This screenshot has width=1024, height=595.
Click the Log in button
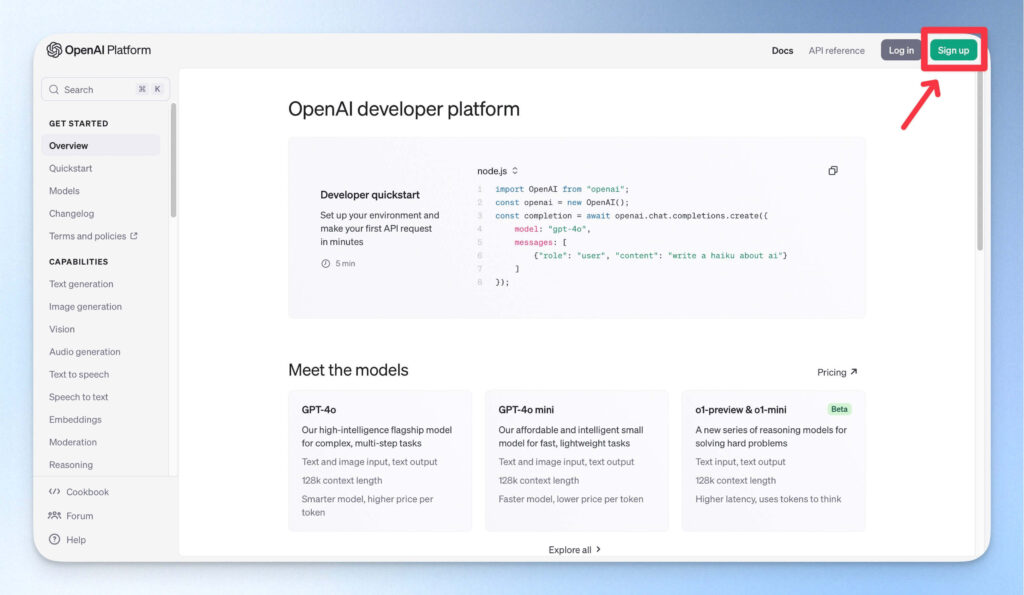point(901,50)
